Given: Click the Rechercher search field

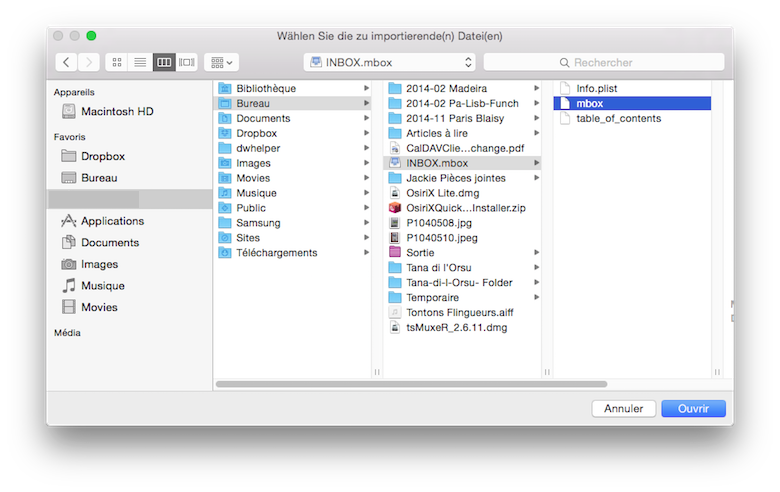Looking at the screenshot, I should click(x=604, y=62).
